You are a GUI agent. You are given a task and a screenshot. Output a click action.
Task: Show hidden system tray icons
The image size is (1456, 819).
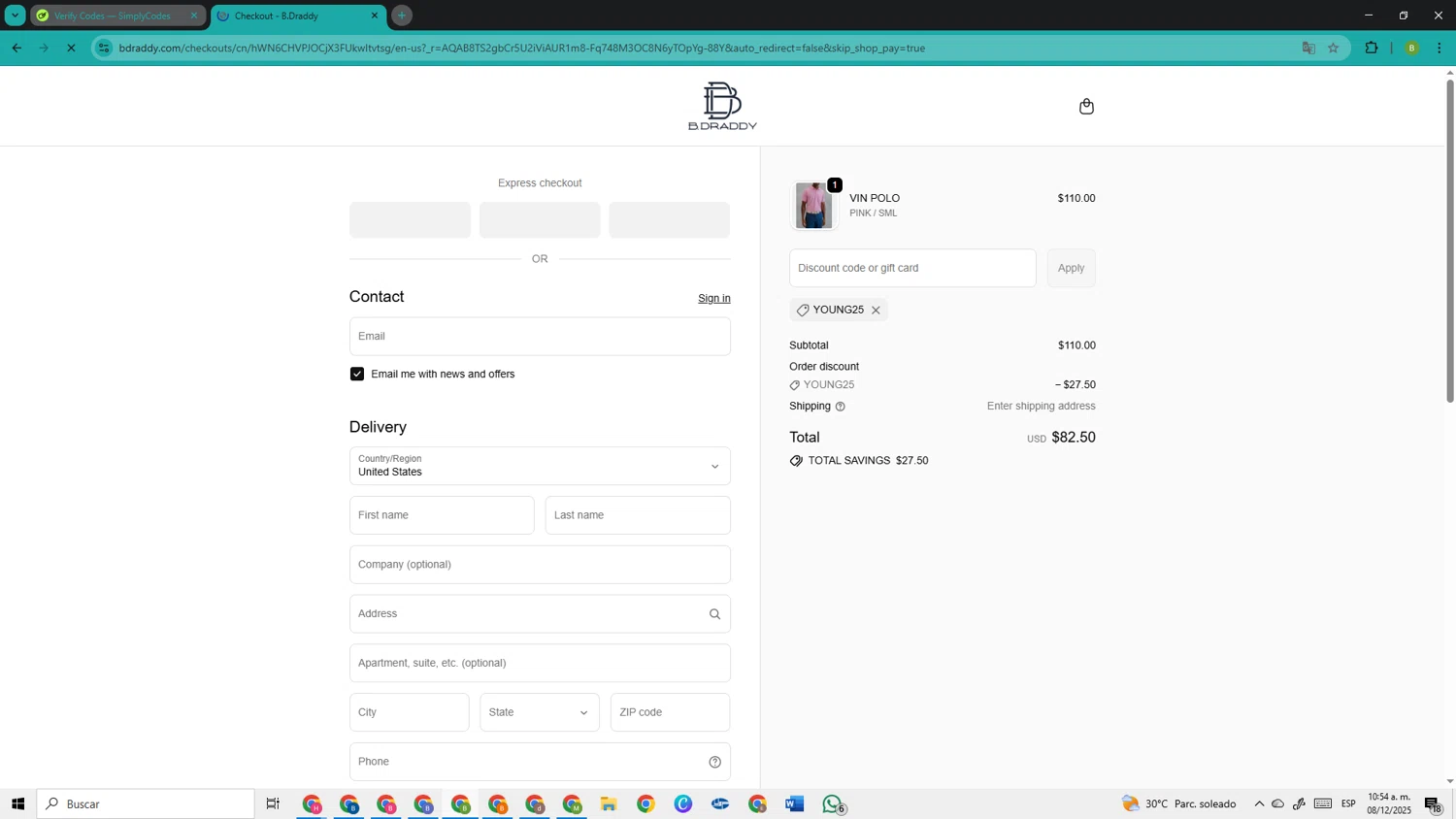point(1259,803)
